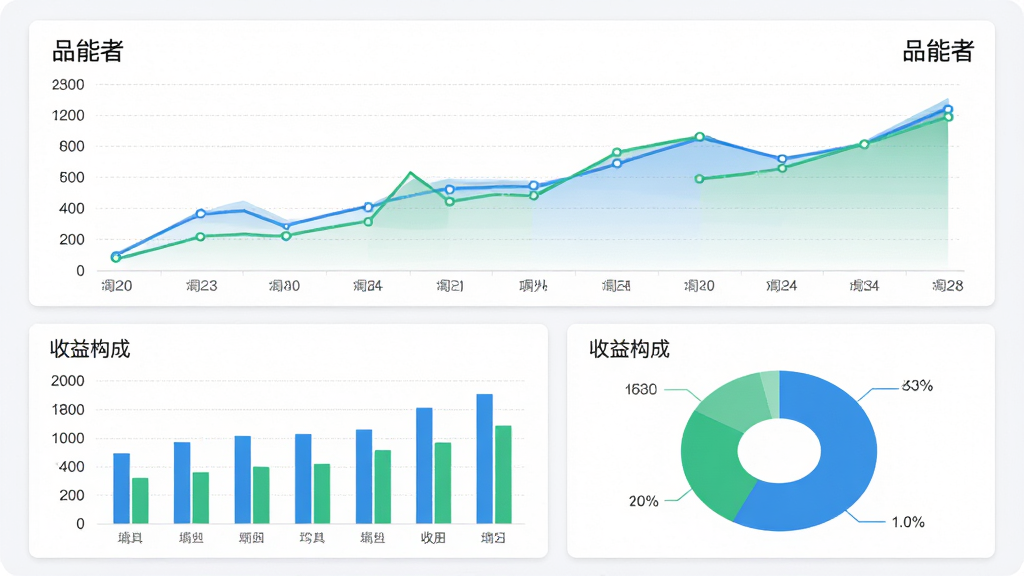
Task: Click the '收益构成' title above the bar chart
Action: click(x=90, y=349)
